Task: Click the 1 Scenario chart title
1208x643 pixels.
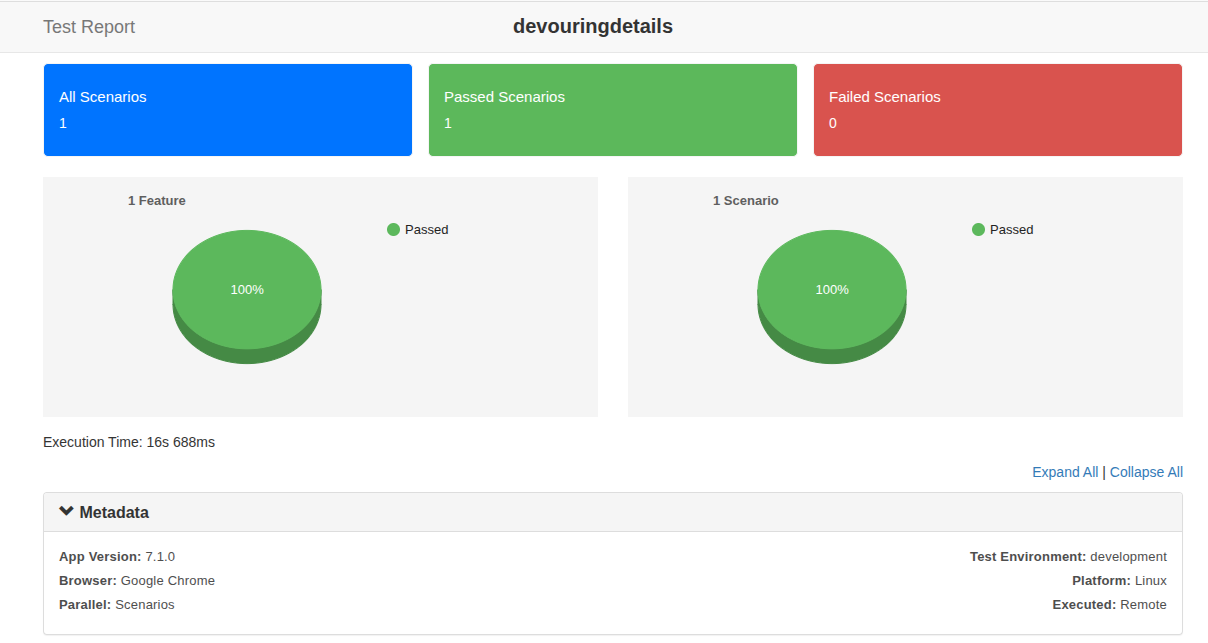Action: (746, 200)
